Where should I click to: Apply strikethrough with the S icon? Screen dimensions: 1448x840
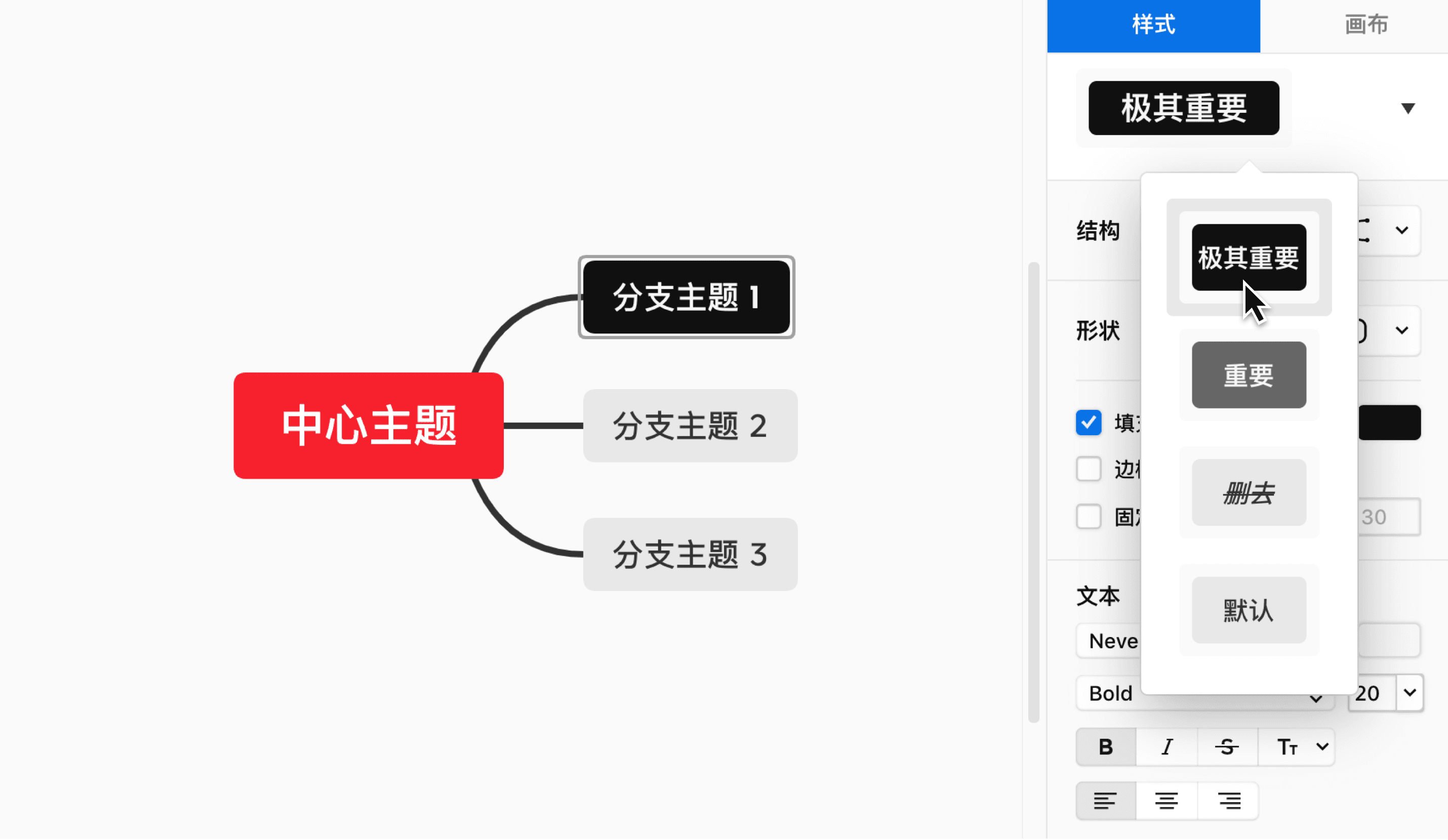[1227, 746]
